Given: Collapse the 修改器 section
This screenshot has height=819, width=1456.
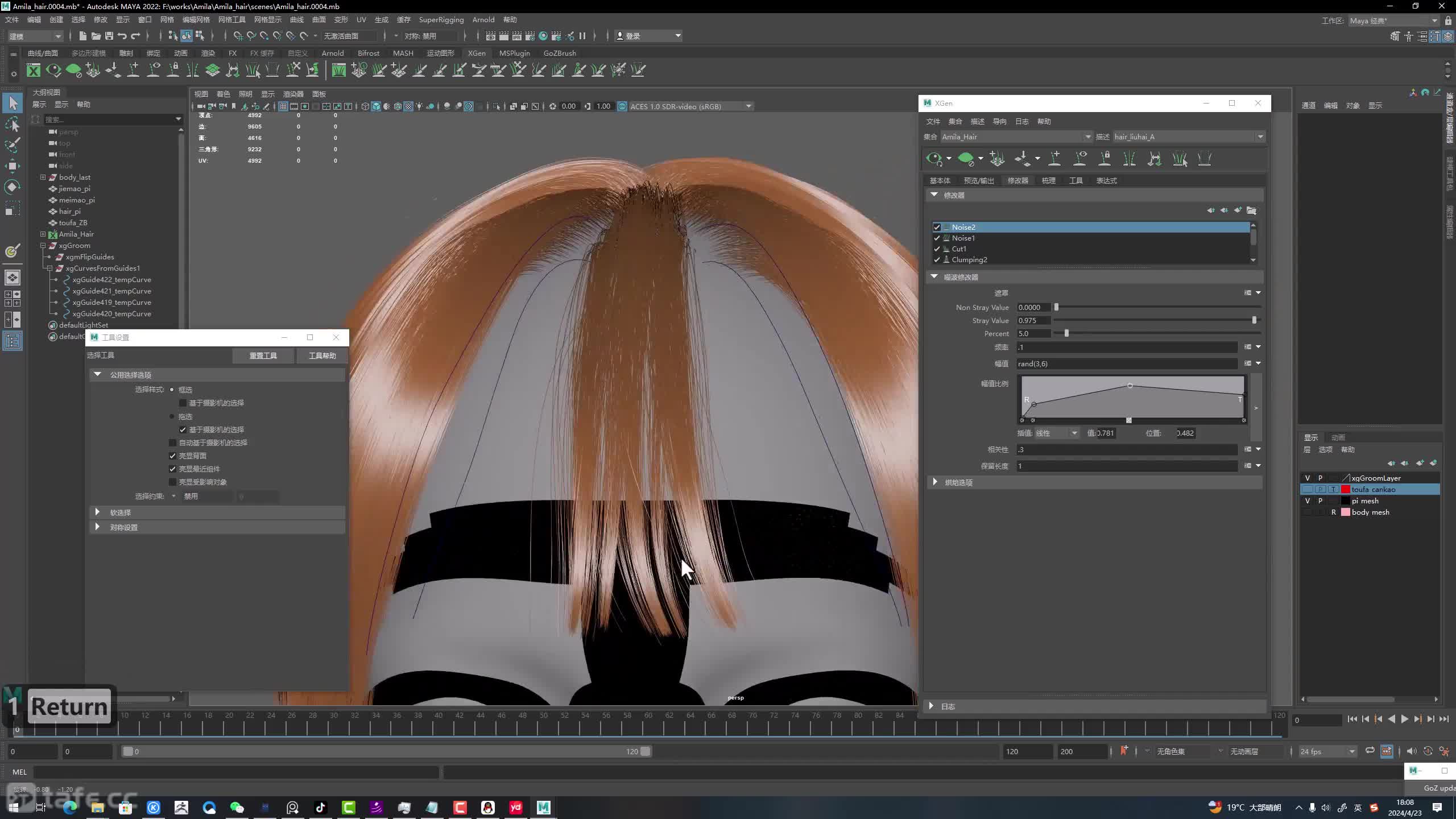Looking at the screenshot, I should [934, 195].
